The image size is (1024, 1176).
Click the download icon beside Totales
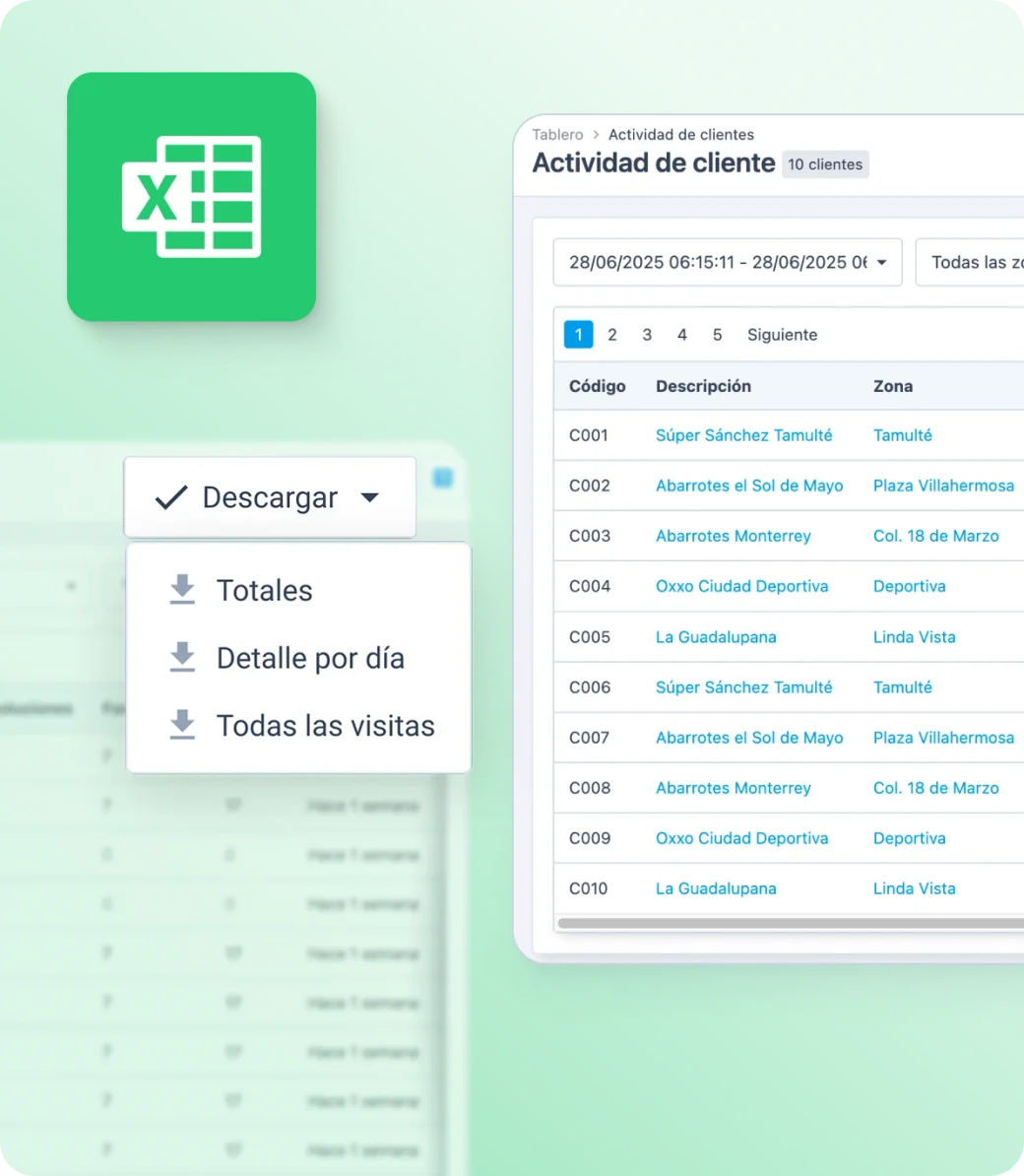tap(182, 589)
